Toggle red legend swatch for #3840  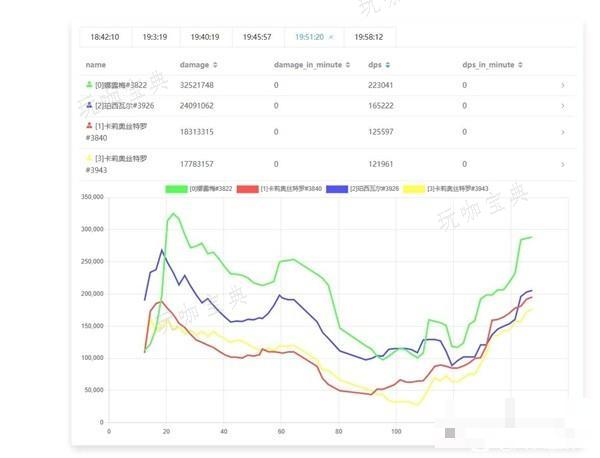(x=248, y=189)
